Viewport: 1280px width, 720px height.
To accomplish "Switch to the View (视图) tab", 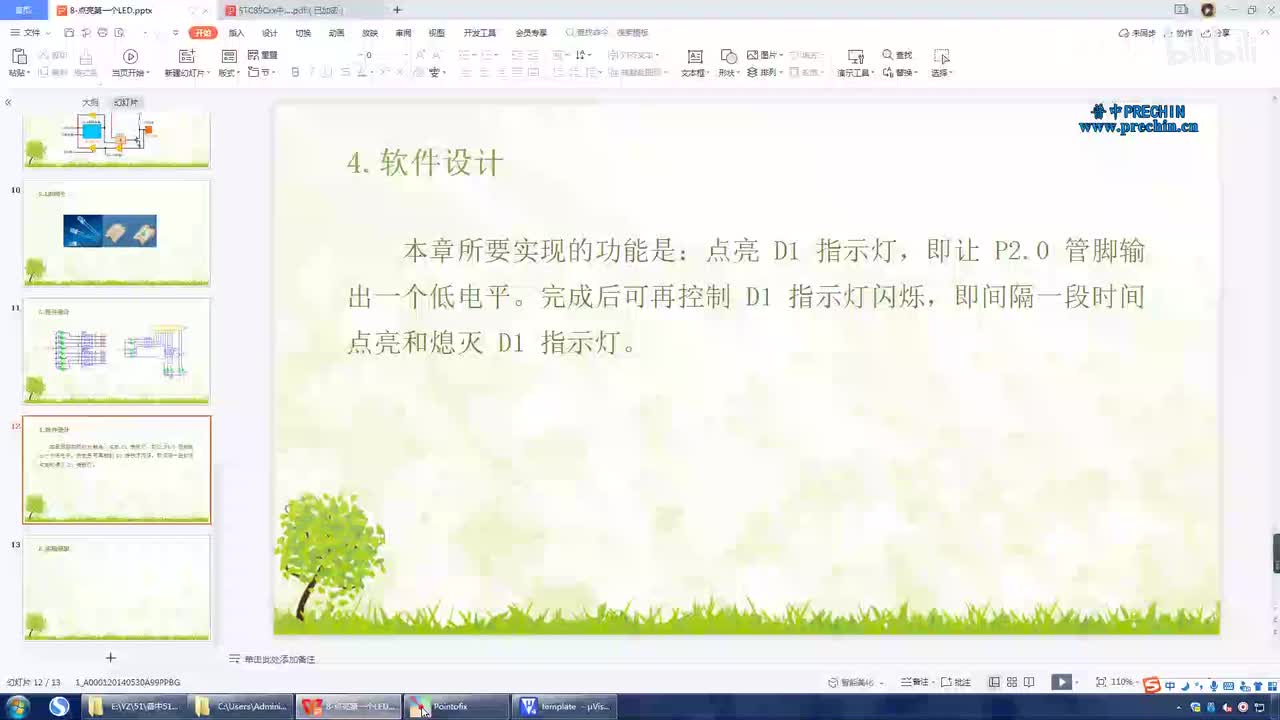I will coord(437,33).
